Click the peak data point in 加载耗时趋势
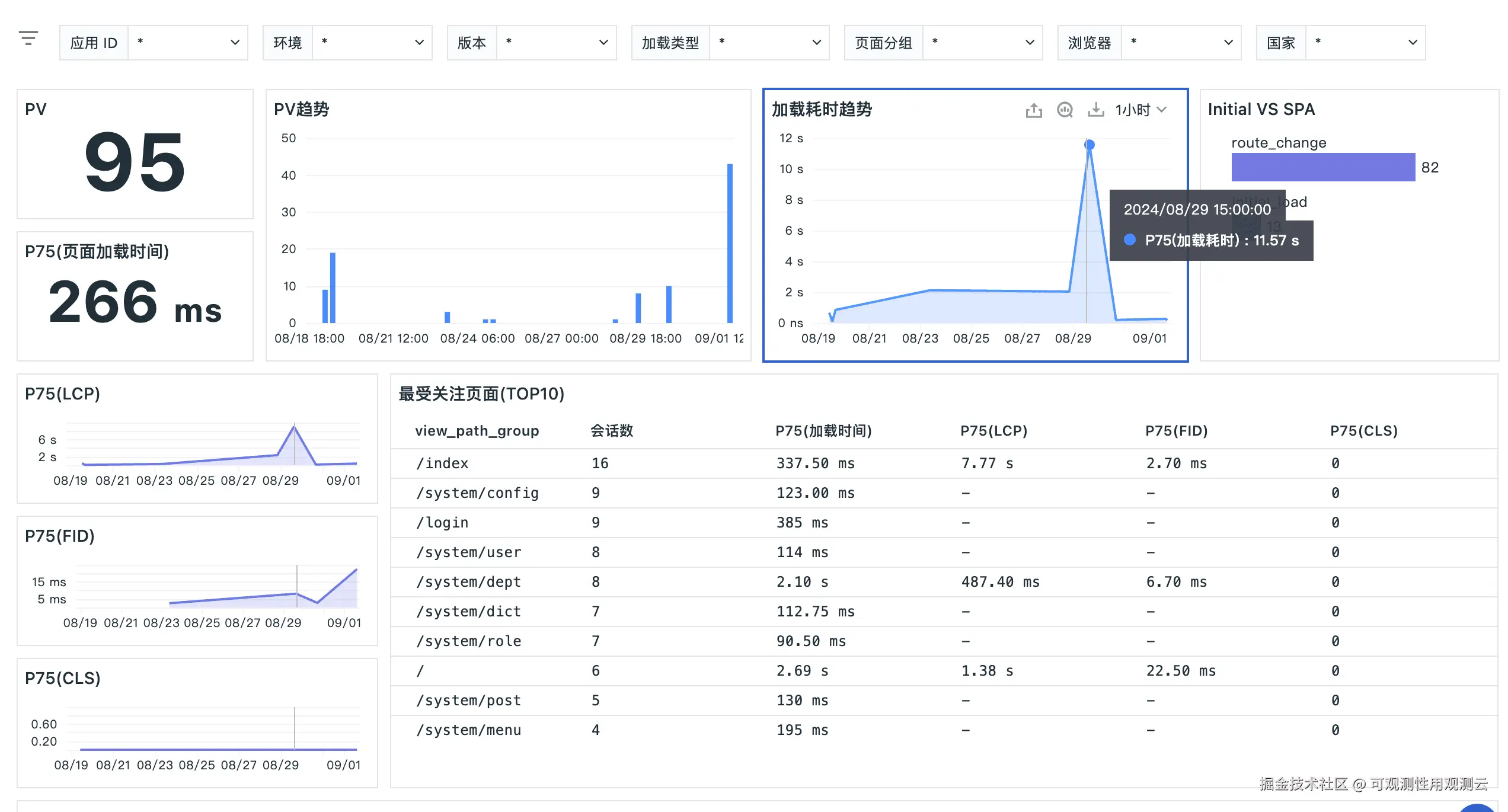 [1089, 145]
